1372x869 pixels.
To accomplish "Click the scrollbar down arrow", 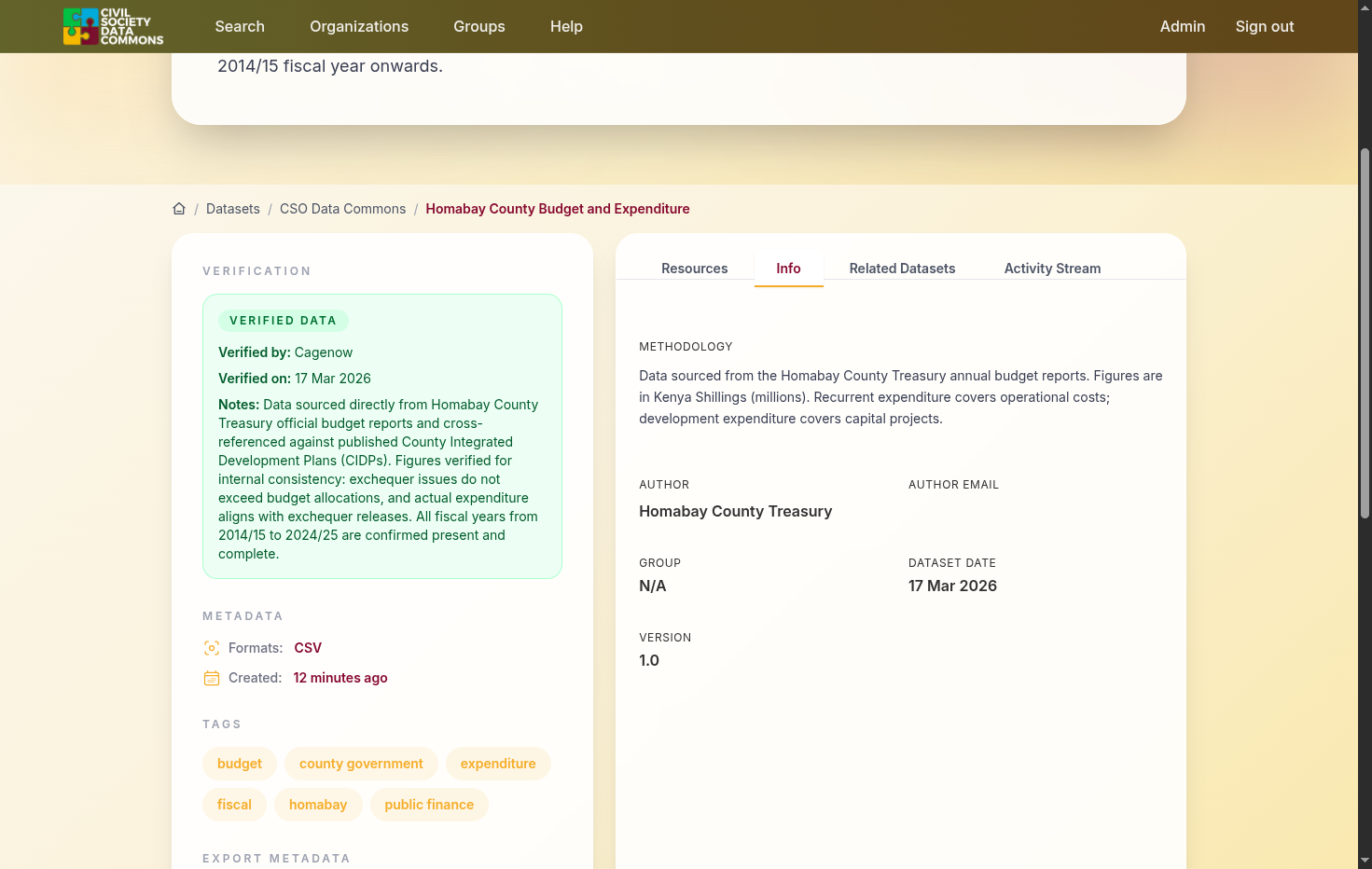I will click(x=1365, y=860).
